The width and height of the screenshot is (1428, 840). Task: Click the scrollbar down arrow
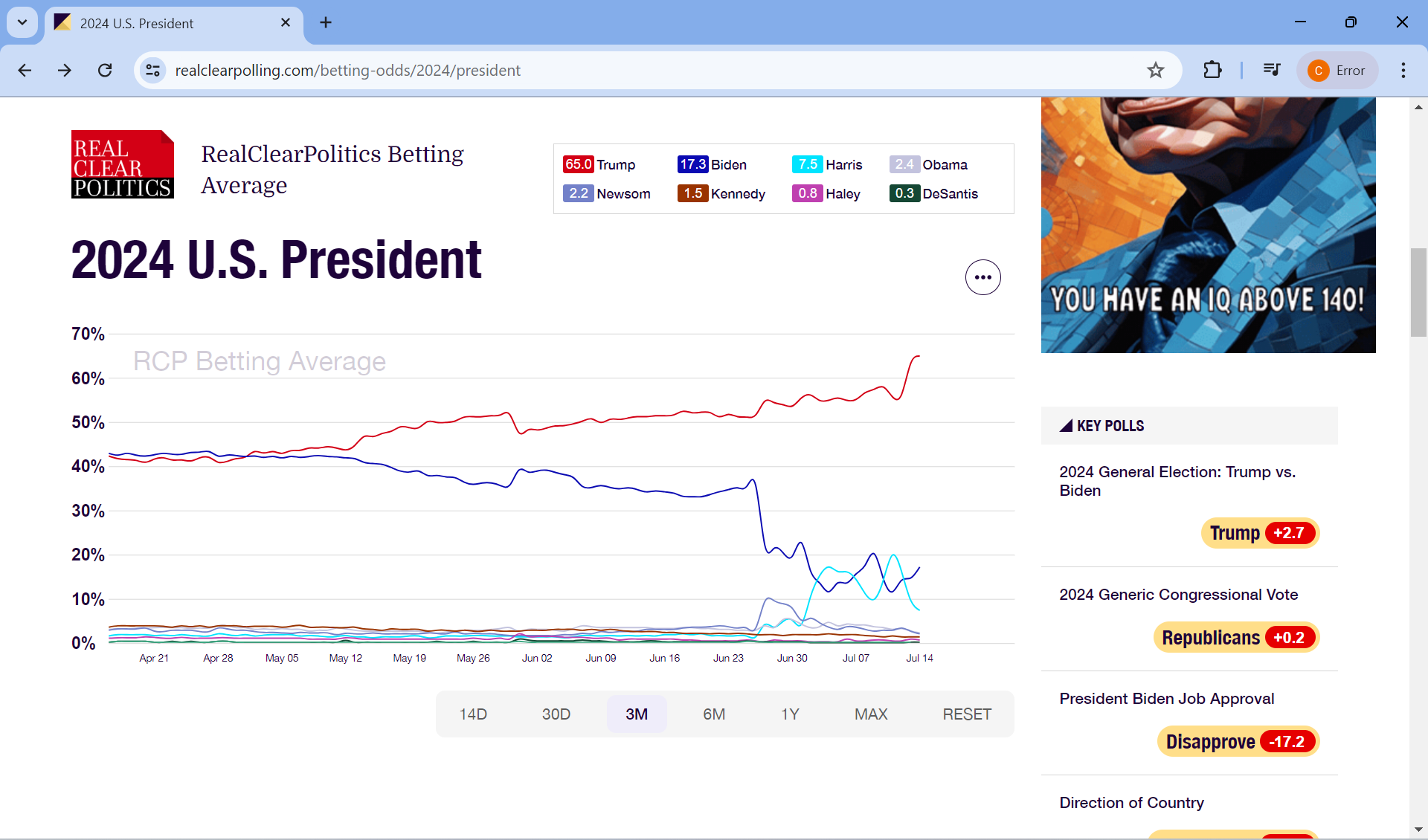click(1418, 830)
